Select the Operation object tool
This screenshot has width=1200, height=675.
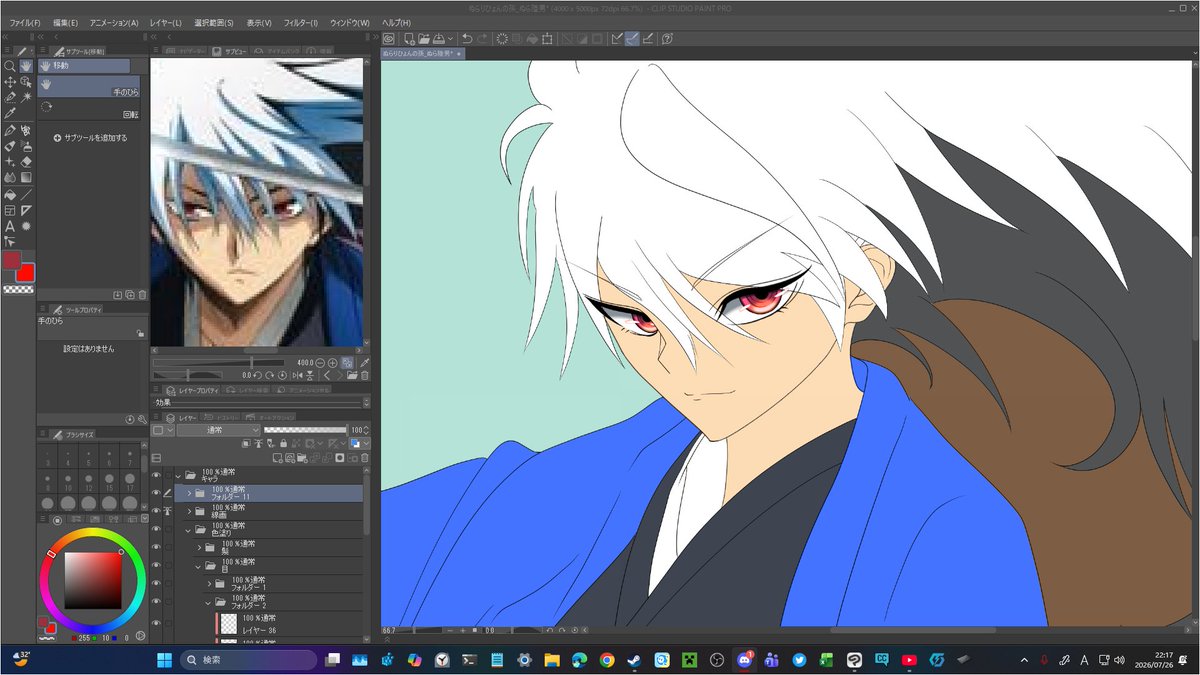[26, 82]
